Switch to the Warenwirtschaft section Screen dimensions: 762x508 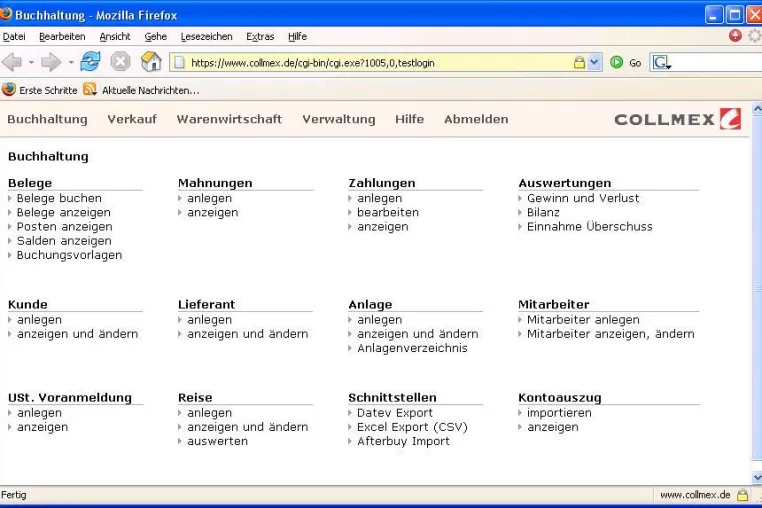pos(229,119)
